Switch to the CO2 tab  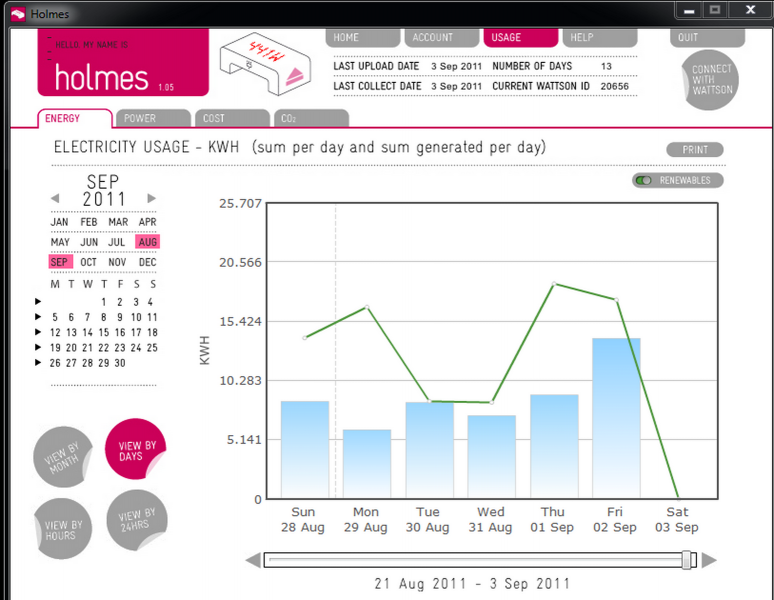(x=311, y=118)
